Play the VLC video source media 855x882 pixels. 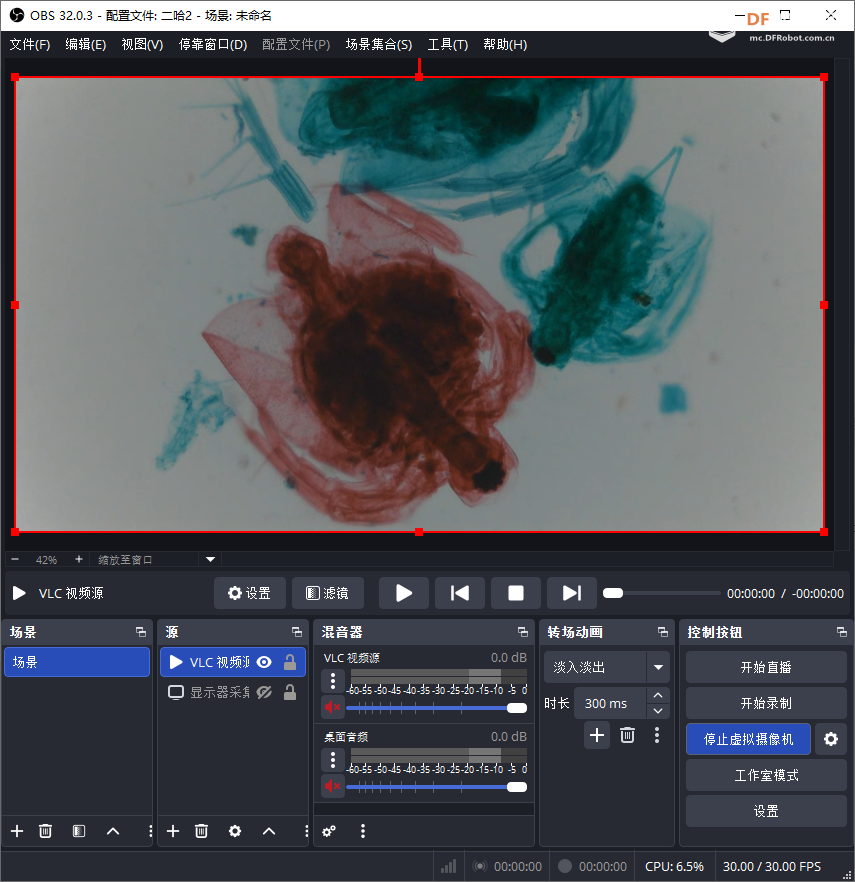tap(404, 593)
